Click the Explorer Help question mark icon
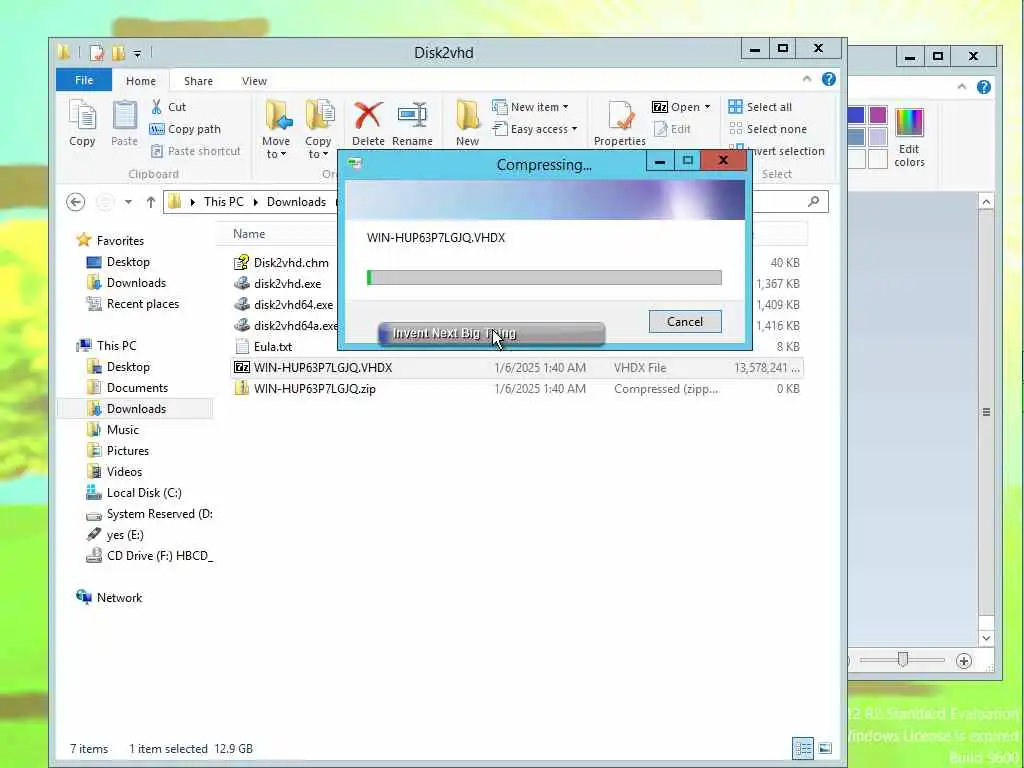This screenshot has width=1024, height=768. 829,79
